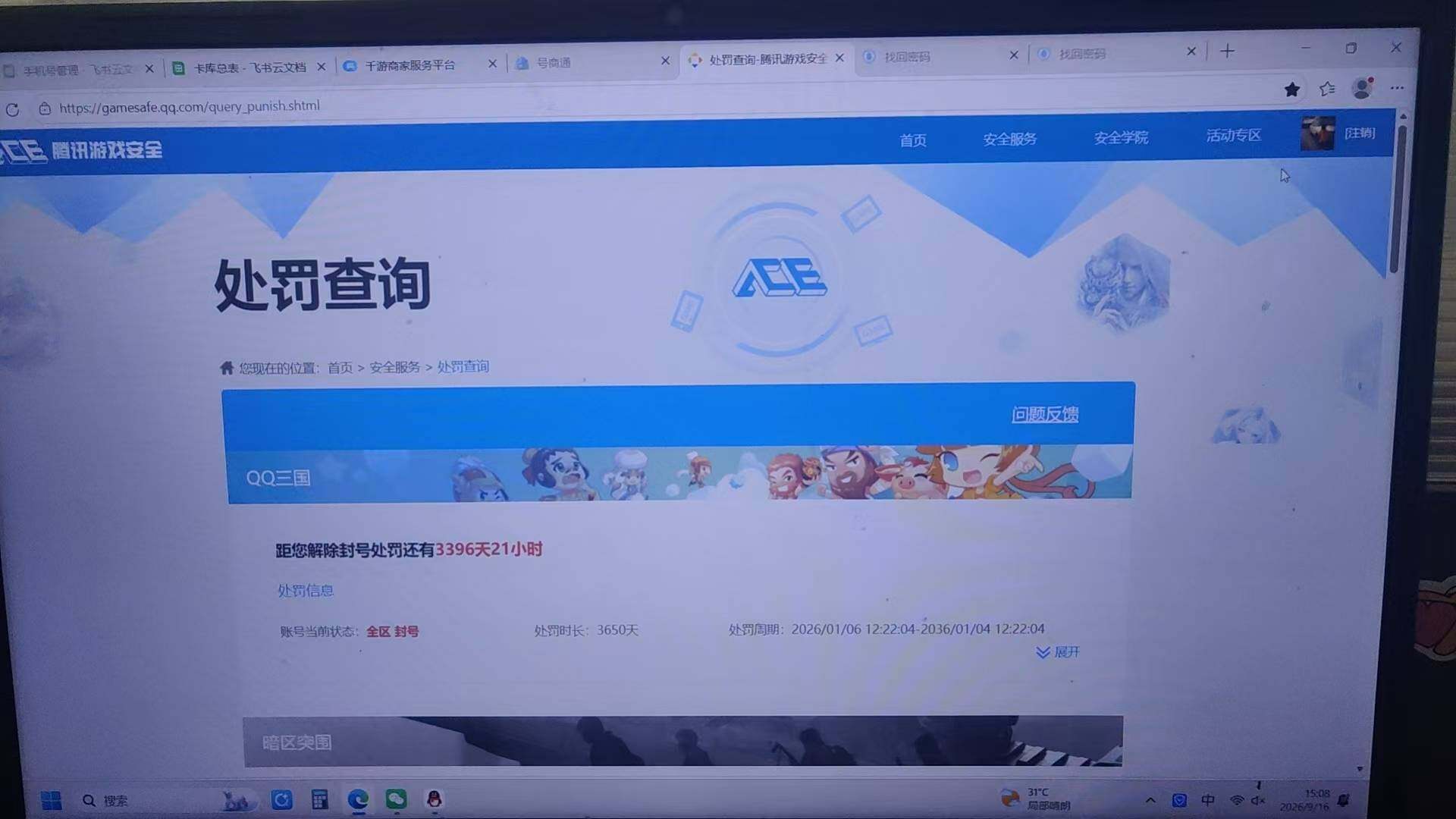Open the 问题反馈 link

(1045, 414)
